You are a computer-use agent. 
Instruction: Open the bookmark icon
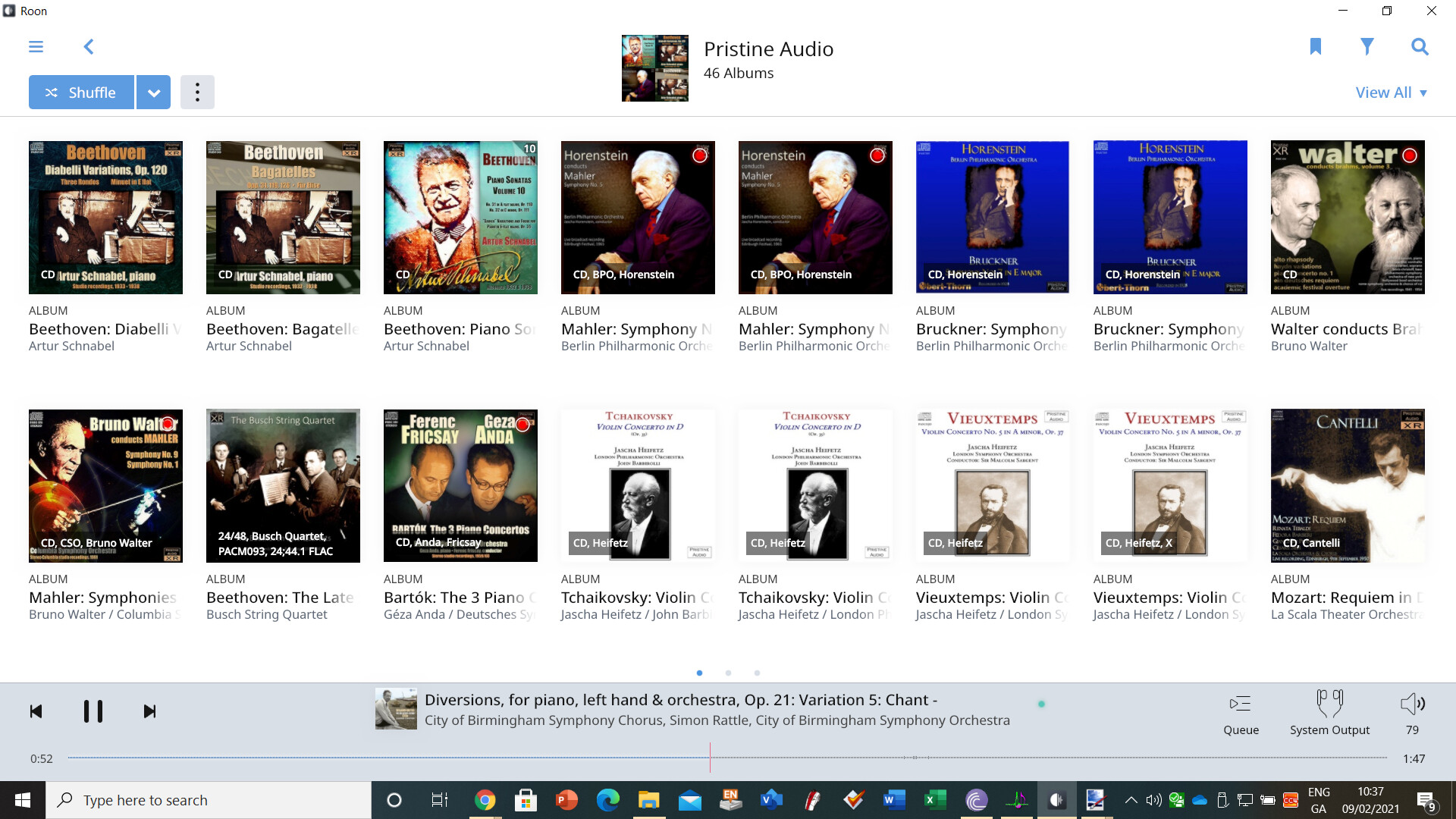click(1316, 47)
